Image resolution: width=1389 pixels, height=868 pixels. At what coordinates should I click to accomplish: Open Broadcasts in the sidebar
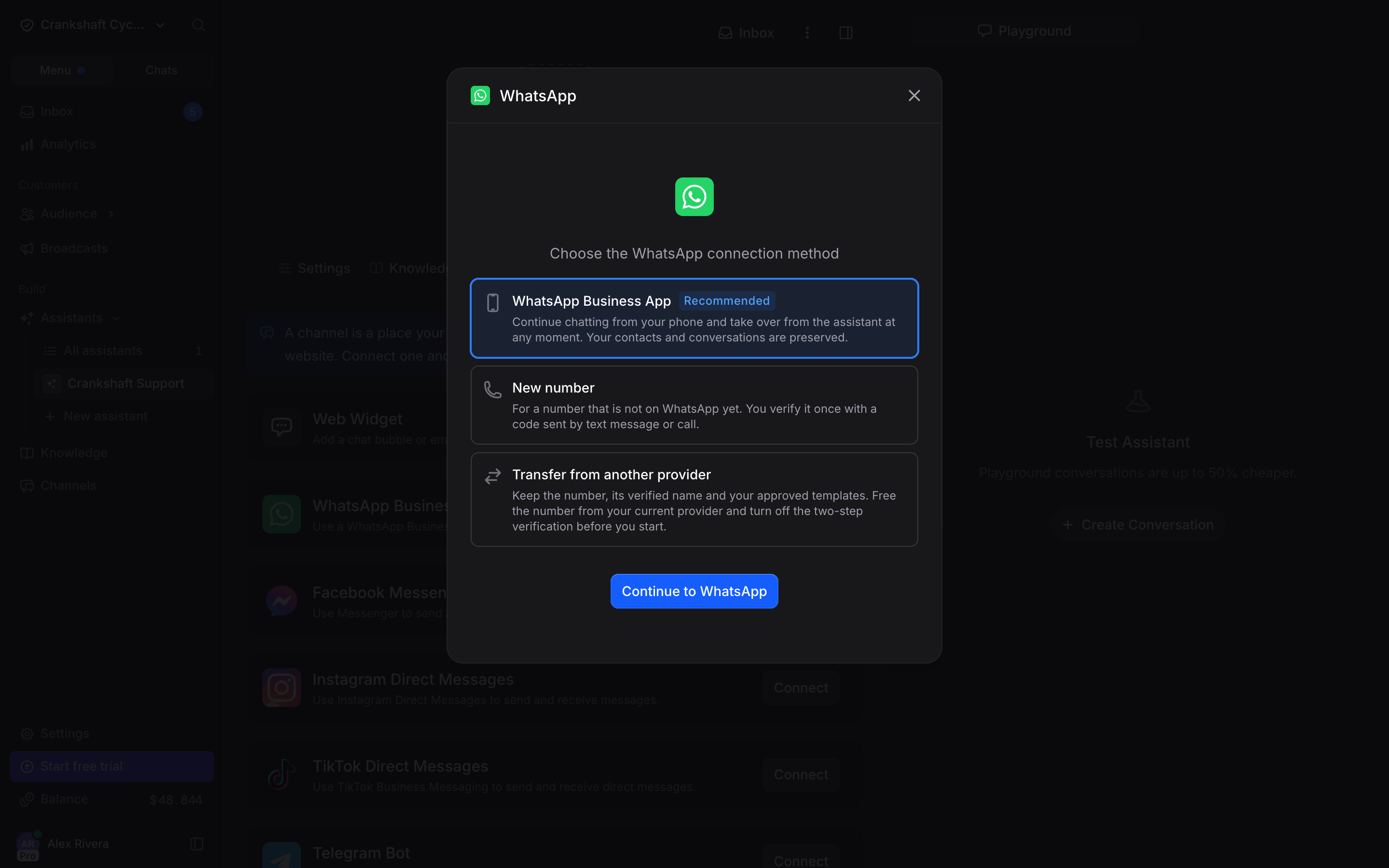111,248
